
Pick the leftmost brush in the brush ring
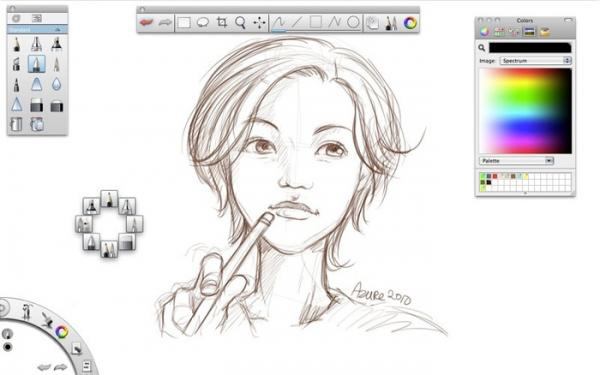pos(84,224)
